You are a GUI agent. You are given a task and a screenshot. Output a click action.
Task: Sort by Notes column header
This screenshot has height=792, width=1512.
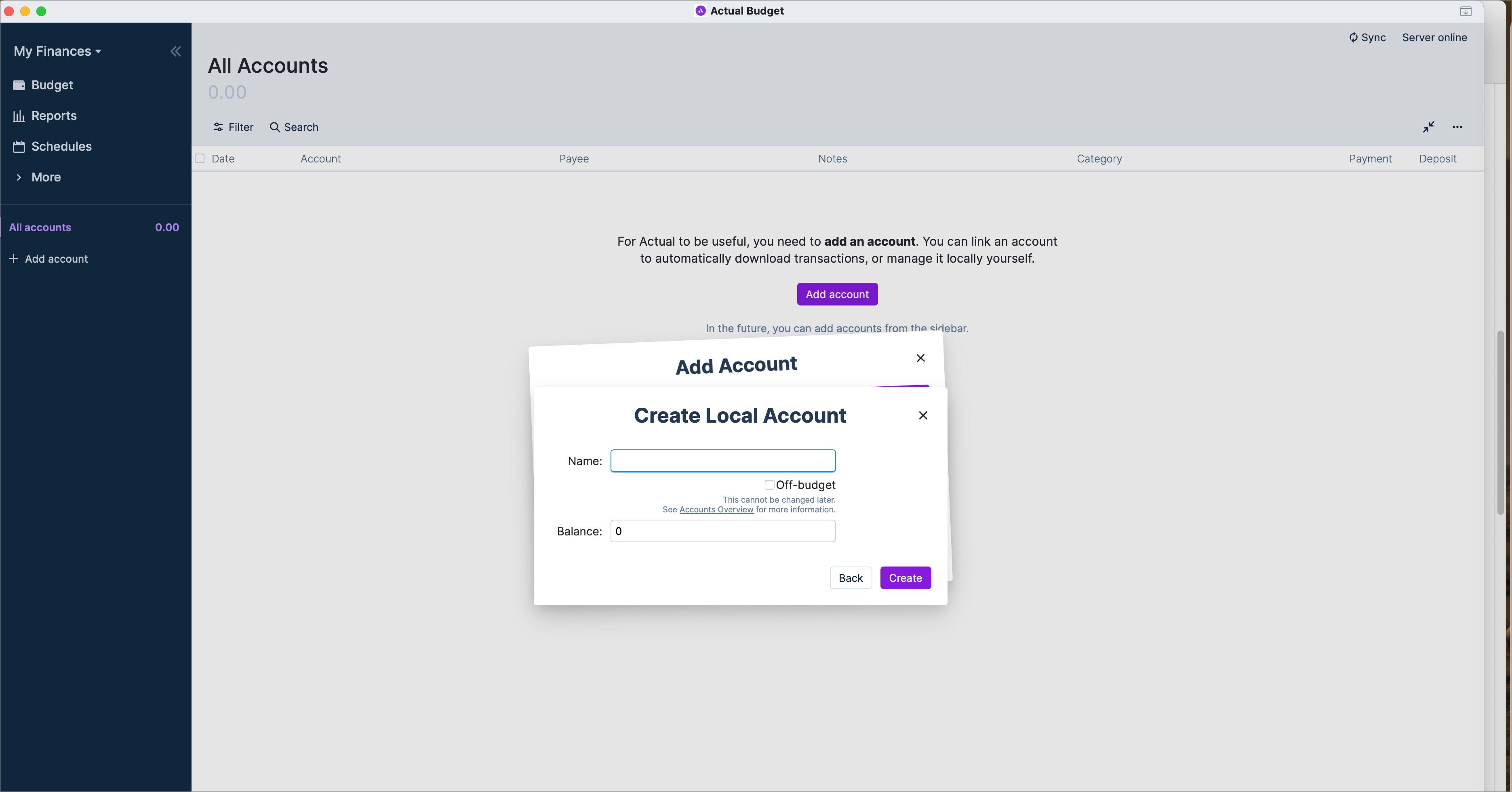[x=832, y=159]
